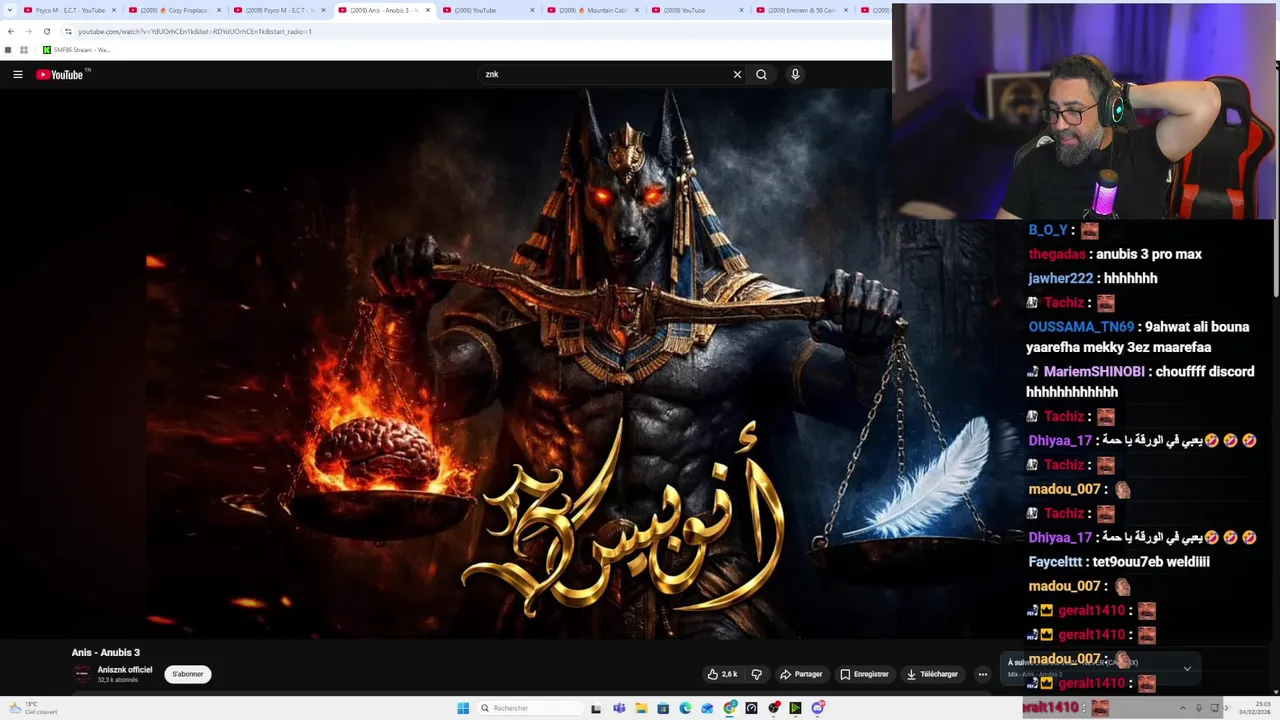Image resolution: width=1280 pixels, height=720 pixels.
Task: Click the 32,3 k abonnés subscriber count
Action: pyautogui.click(x=118, y=680)
